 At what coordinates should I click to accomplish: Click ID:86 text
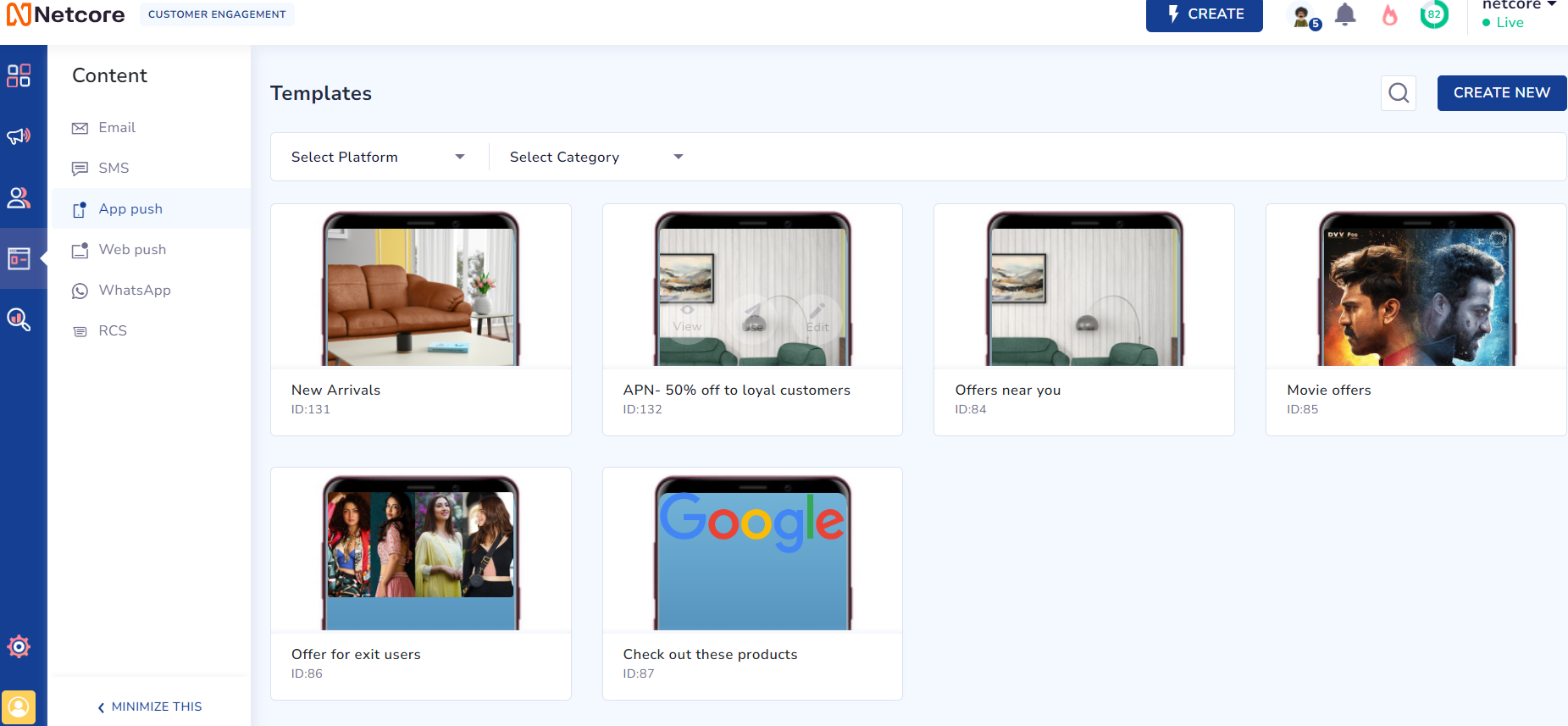307,673
